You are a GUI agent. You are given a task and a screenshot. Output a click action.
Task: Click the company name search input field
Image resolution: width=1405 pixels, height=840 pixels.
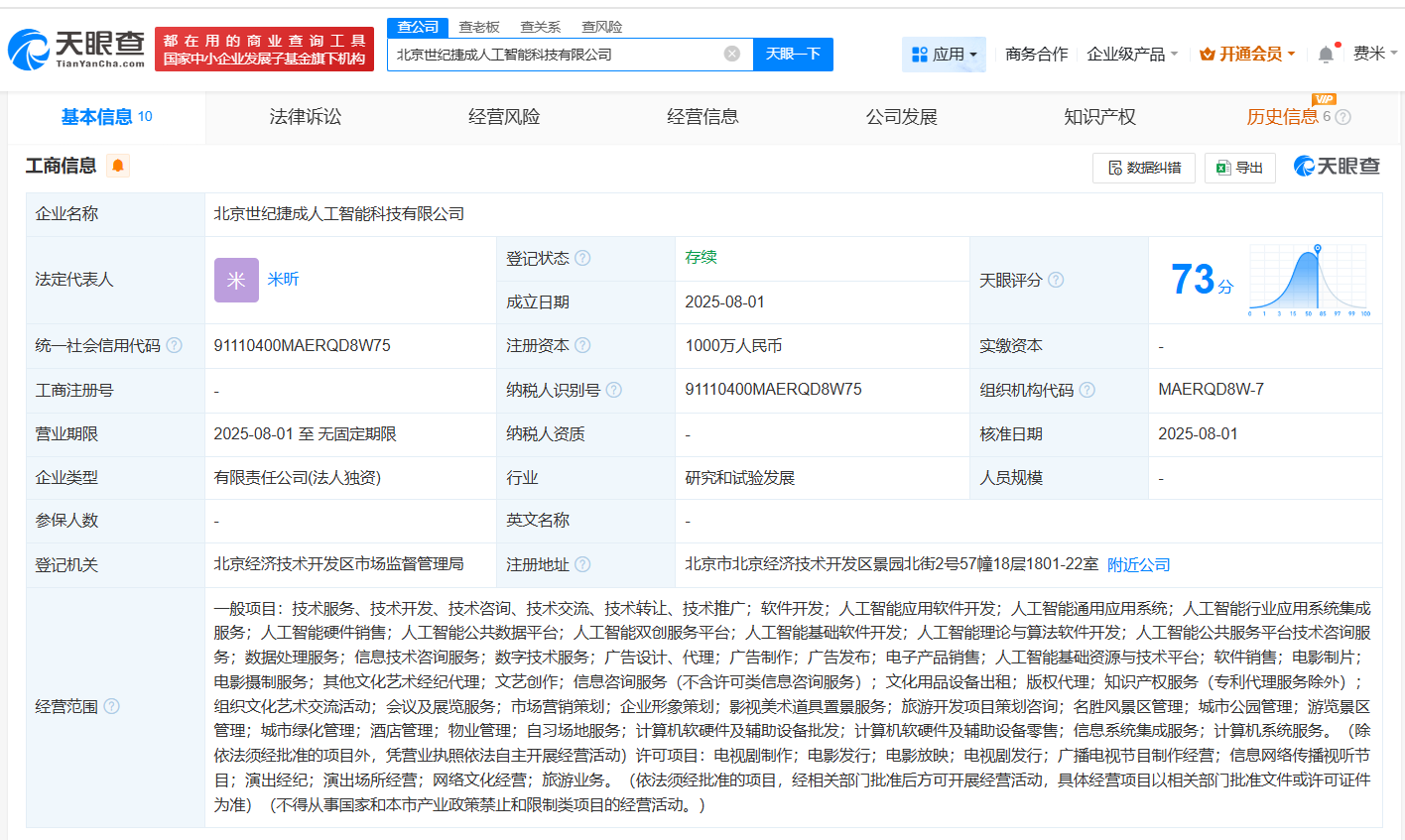[556, 55]
